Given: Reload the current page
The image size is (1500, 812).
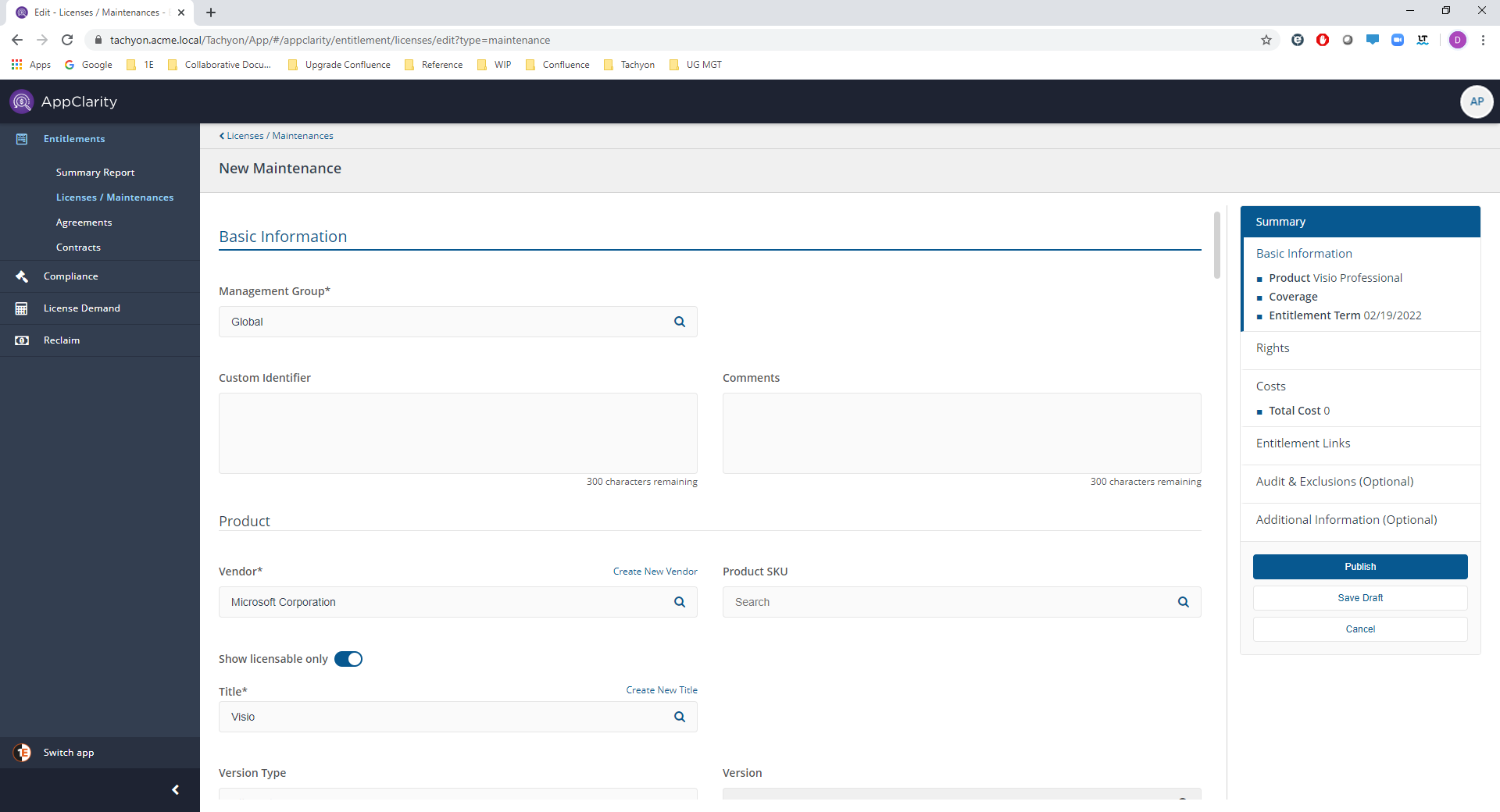Looking at the screenshot, I should [x=67, y=40].
